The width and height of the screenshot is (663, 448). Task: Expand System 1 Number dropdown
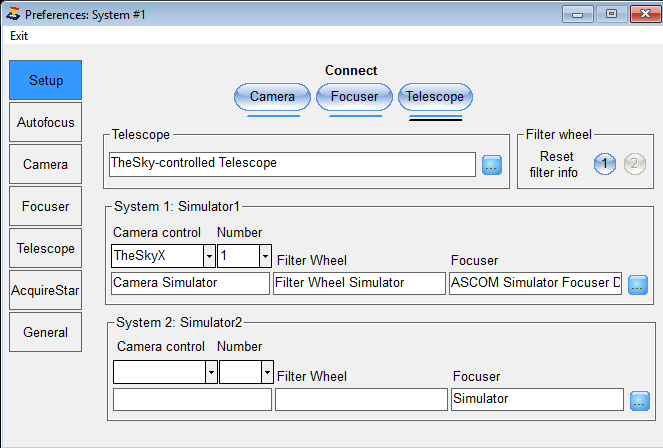265,256
